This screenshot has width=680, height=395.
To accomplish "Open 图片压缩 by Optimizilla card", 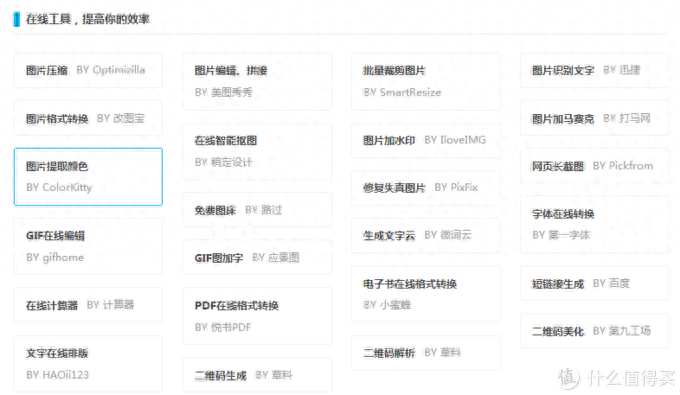I will coord(88,70).
